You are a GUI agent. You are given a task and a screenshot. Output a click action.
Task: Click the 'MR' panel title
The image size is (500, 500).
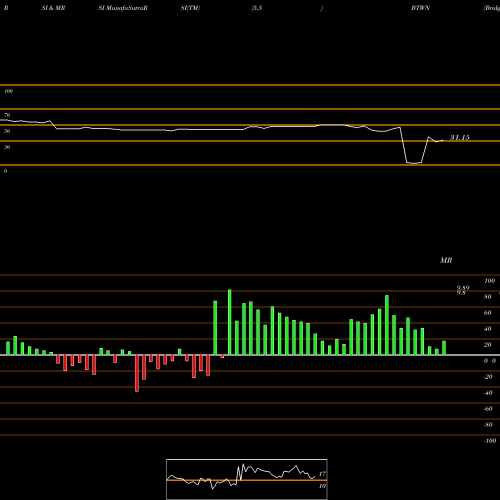pos(446,260)
